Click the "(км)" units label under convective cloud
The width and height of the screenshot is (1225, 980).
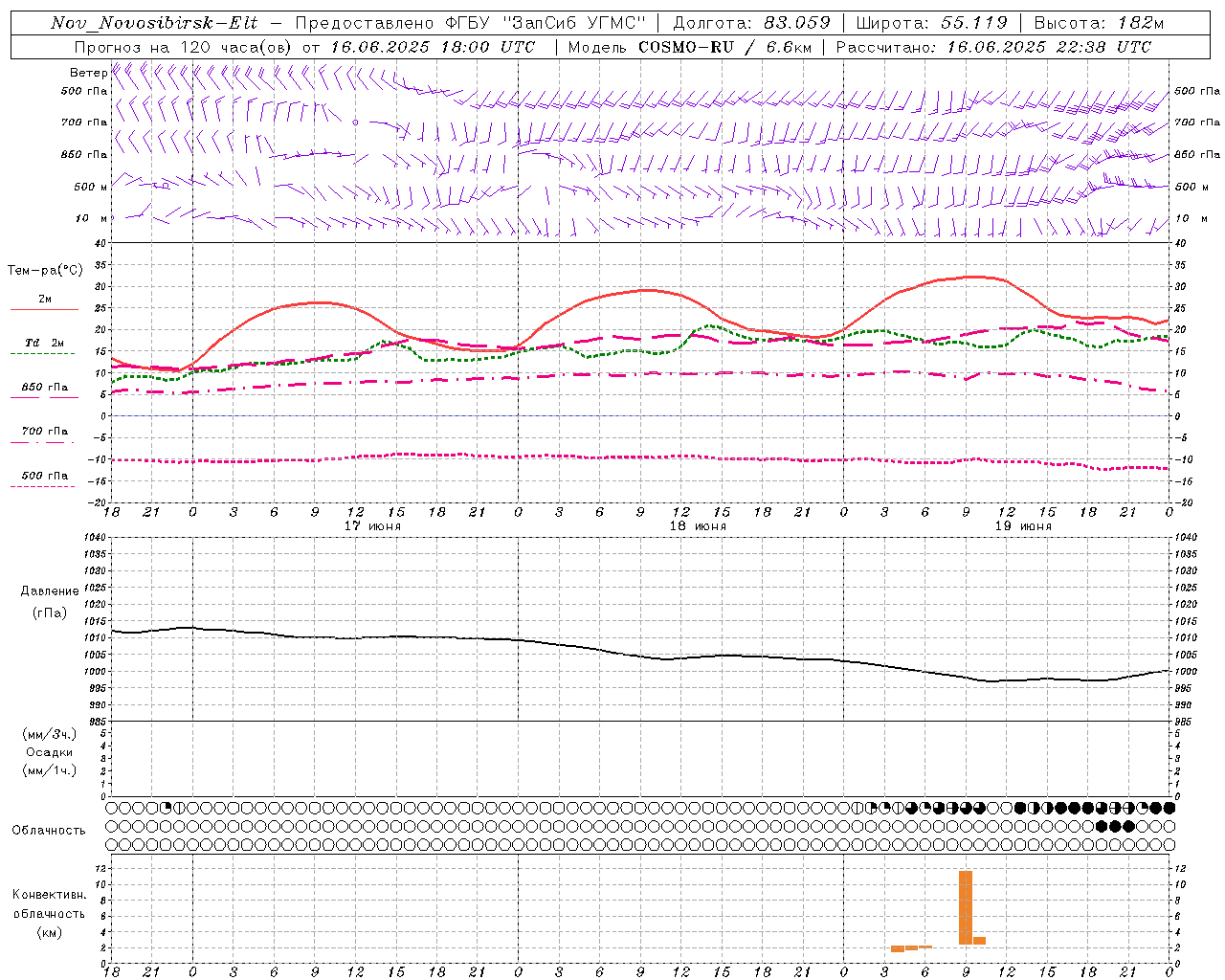50,932
